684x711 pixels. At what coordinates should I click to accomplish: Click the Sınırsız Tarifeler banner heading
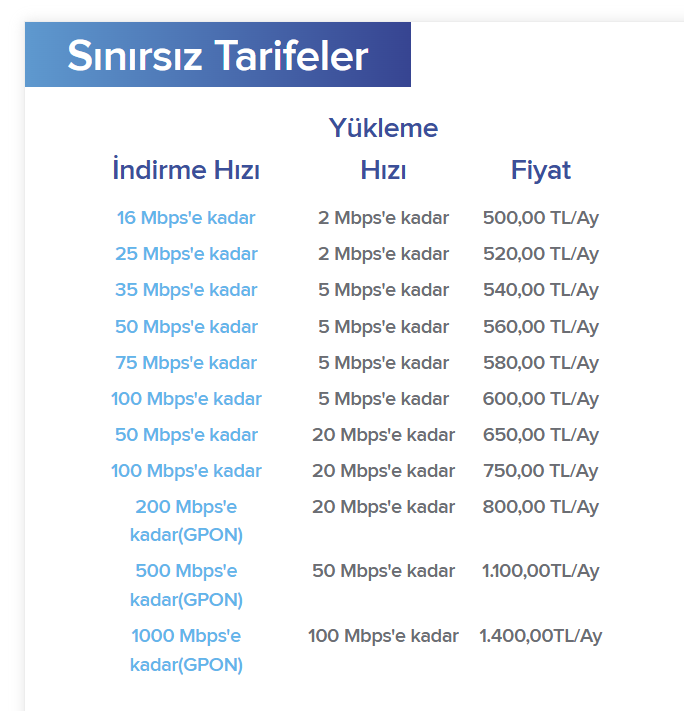[x=218, y=55]
